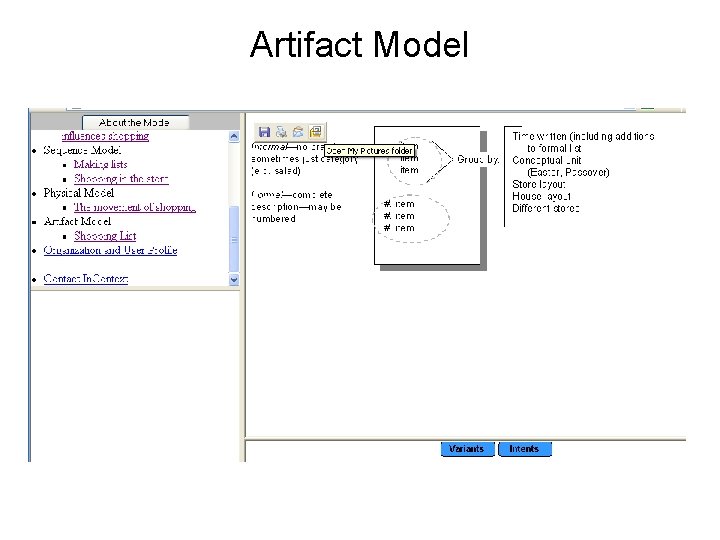Open the Making lists link
Screen dimensions: 720x540
tap(101, 164)
